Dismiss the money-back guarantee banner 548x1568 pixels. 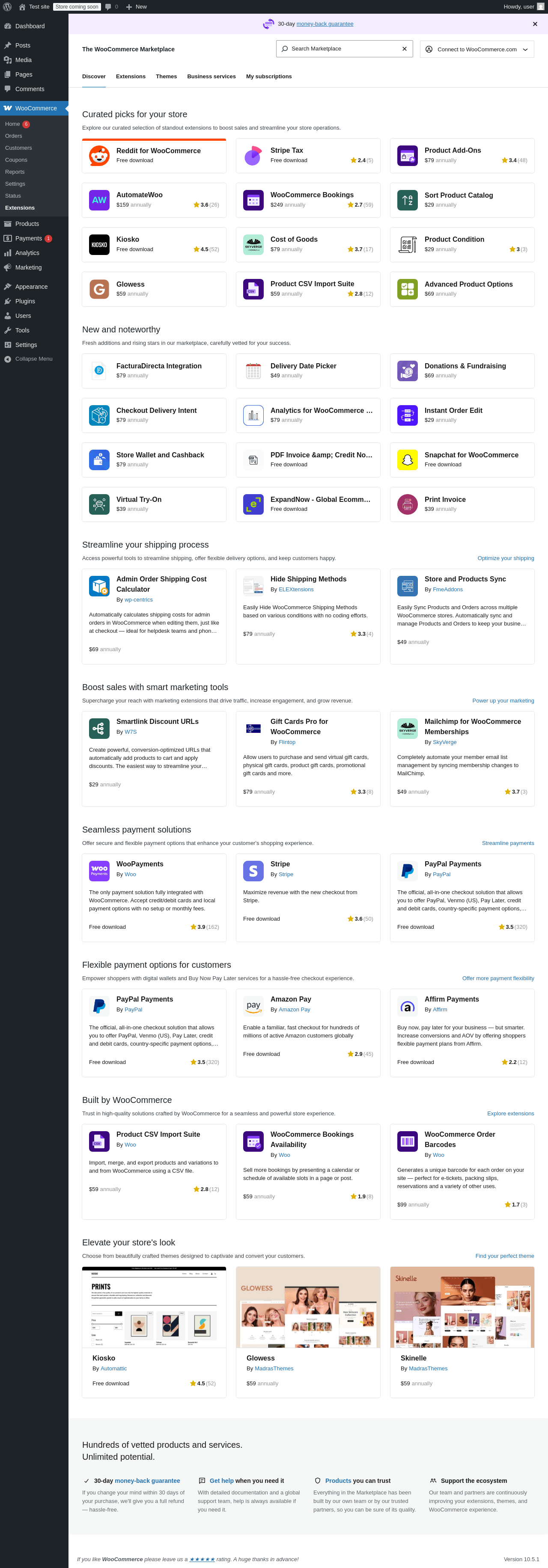pos(535,24)
